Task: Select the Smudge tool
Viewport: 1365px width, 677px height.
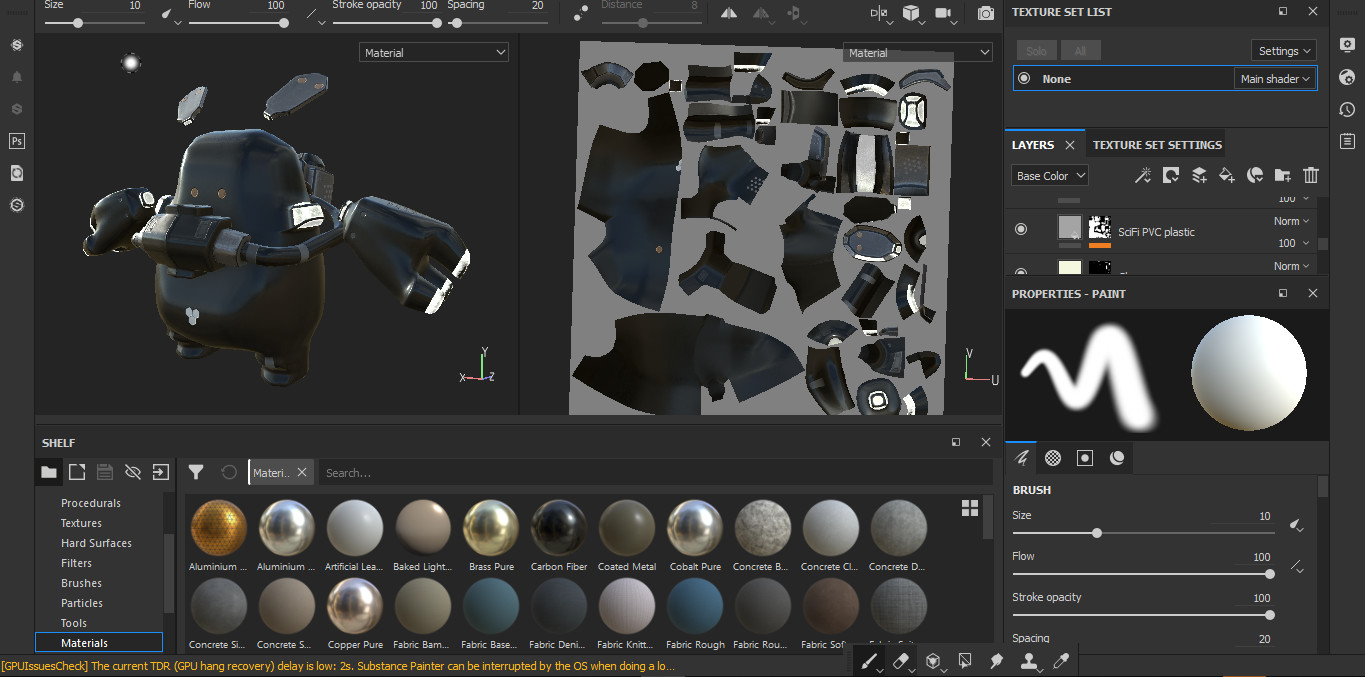Action: pyautogui.click(x=995, y=660)
